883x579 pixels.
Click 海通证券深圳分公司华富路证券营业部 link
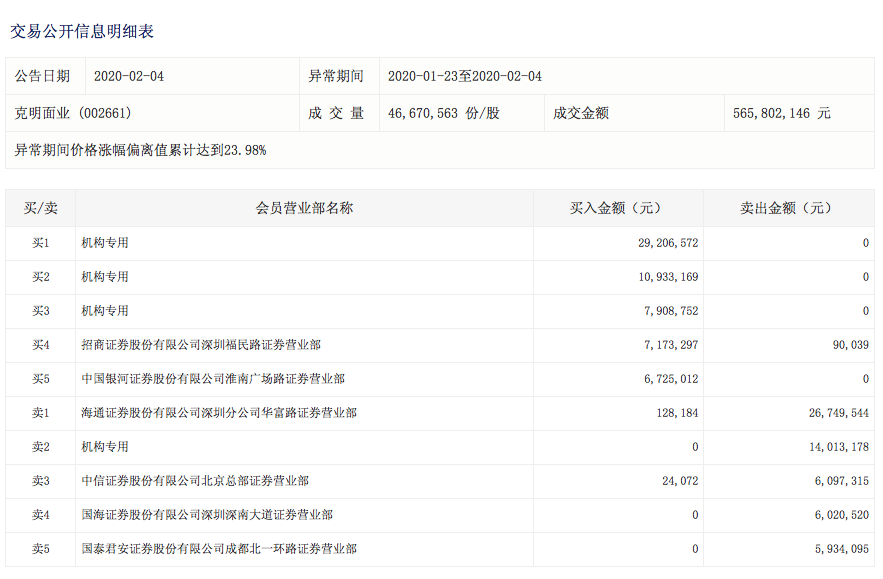(218, 413)
